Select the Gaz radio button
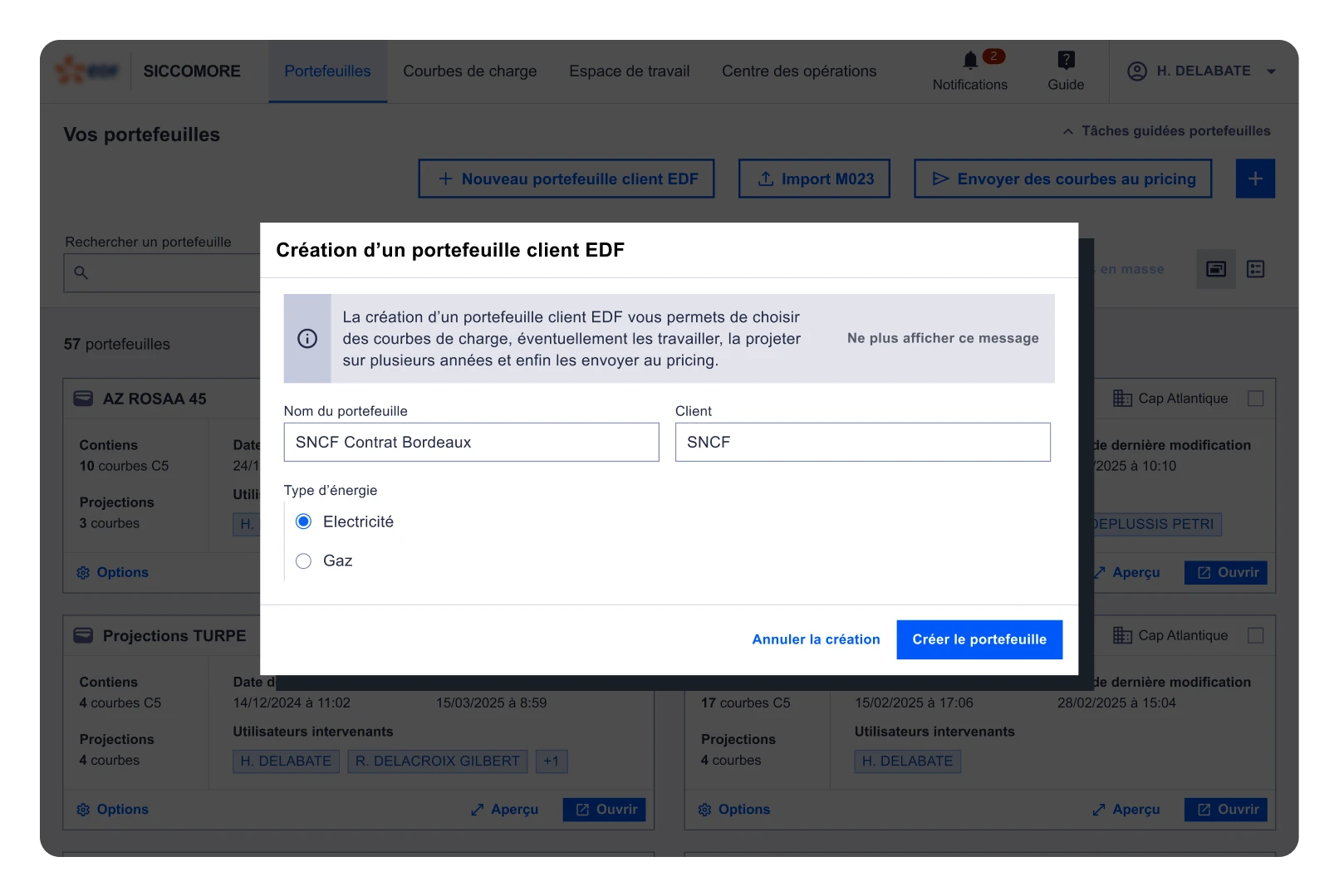This screenshot has width=1339, height=896. (303, 561)
